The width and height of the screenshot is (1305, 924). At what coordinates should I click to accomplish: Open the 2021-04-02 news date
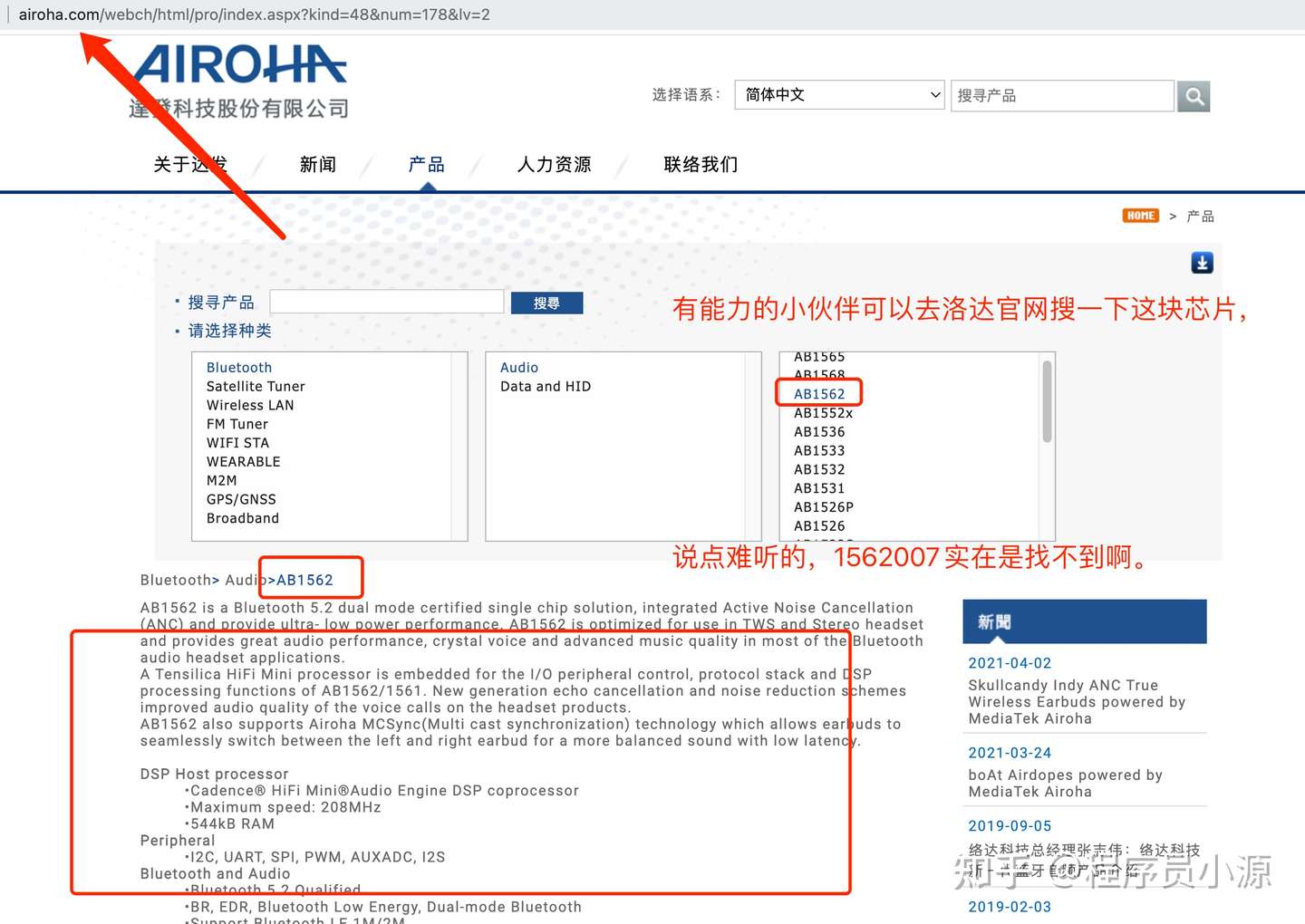pos(1010,663)
